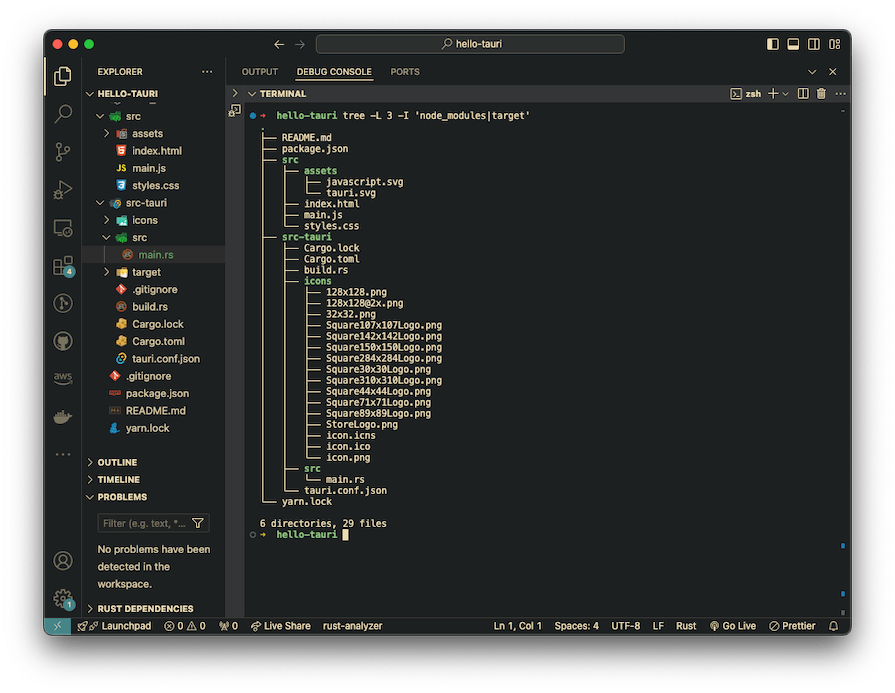This screenshot has height=693, width=895.
Task: Open the Run and Debug view
Action: point(63,190)
